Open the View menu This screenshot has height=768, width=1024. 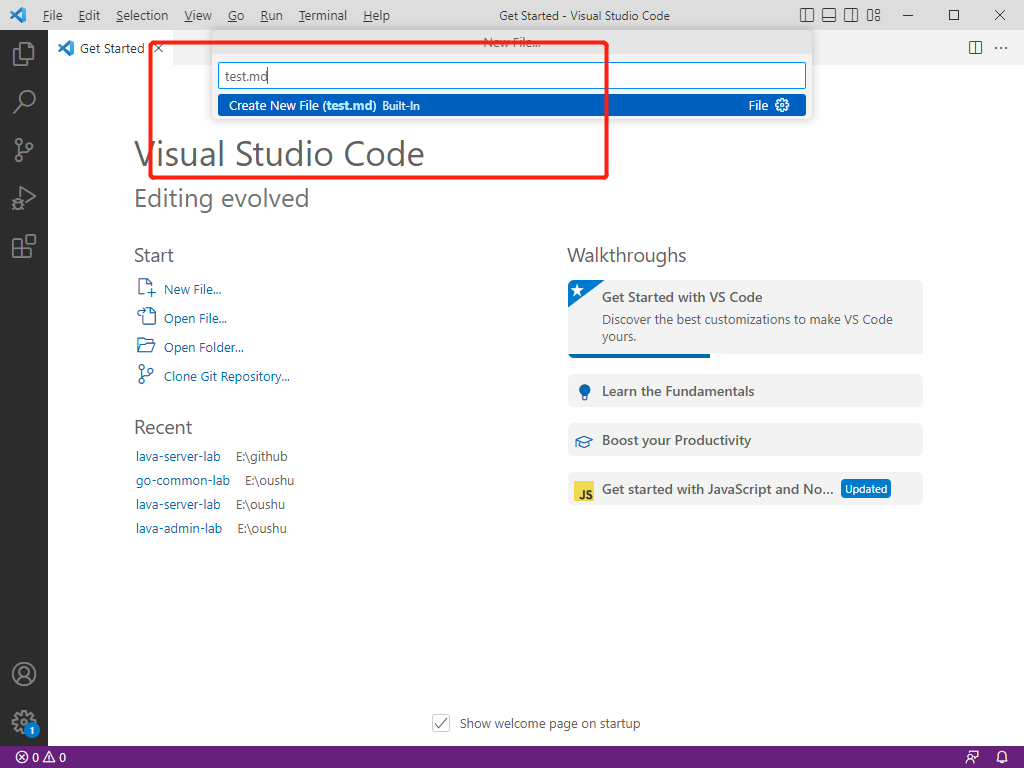click(x=197, y=15)
